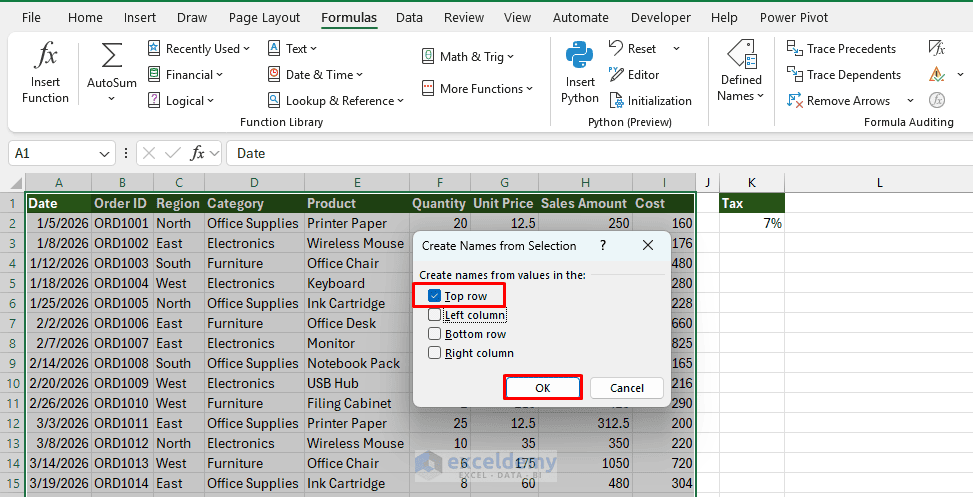Open Math & Trig functions dropdown
Screen dimensions: 973x497
coord(468,56)
